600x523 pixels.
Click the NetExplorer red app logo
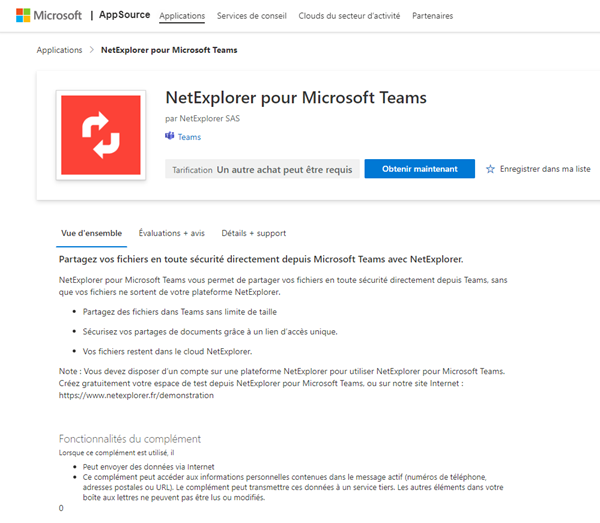(101, 135)
